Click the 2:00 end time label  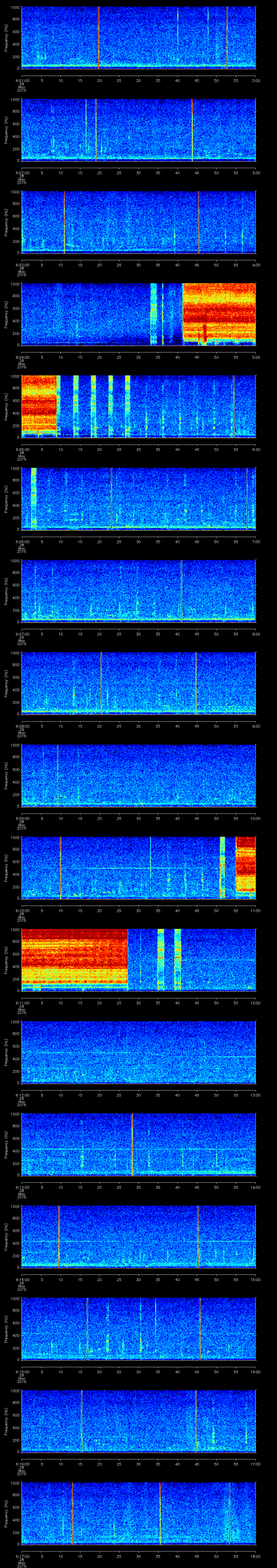(x=256, y=80)
